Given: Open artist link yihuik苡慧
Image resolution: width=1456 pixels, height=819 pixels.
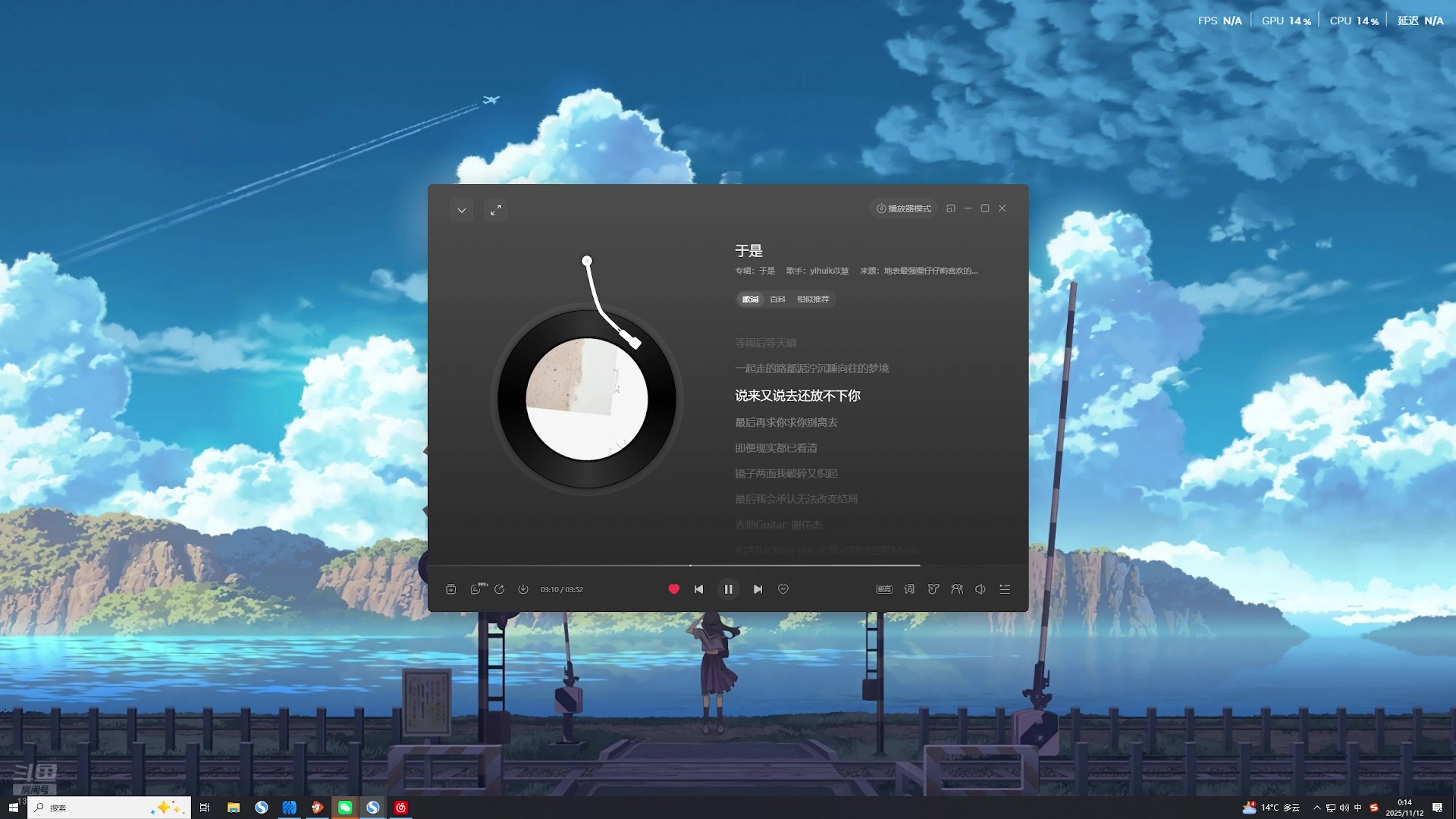Looking at the screenshot, I should [829, 271].
